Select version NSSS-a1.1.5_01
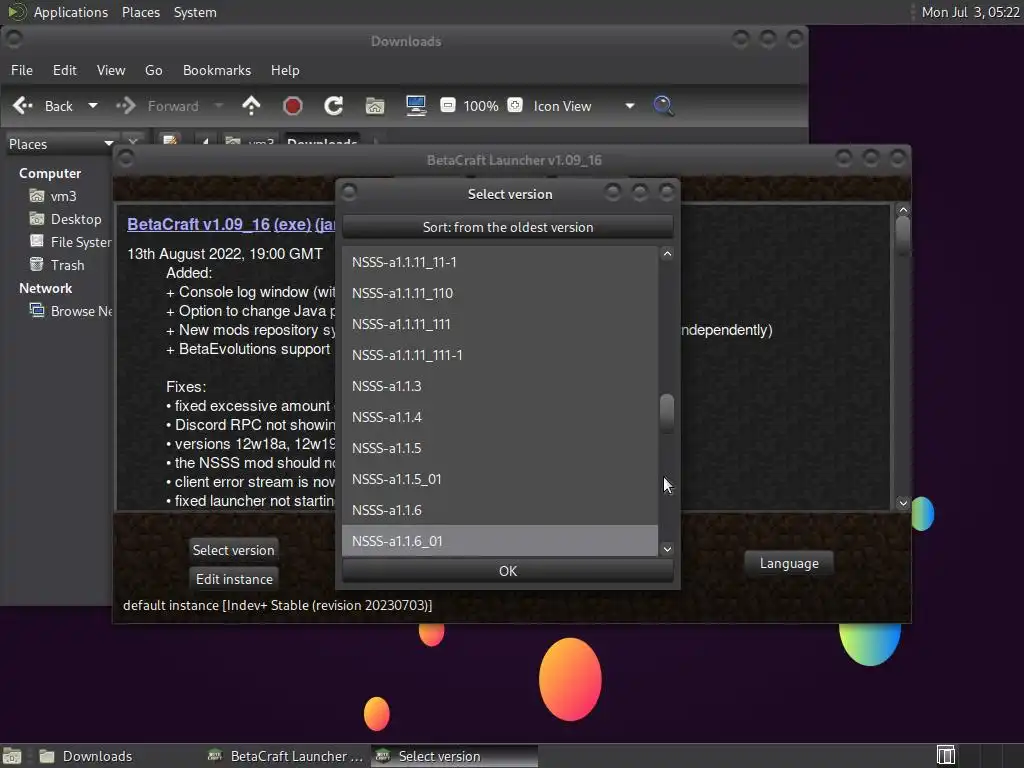 500,479
